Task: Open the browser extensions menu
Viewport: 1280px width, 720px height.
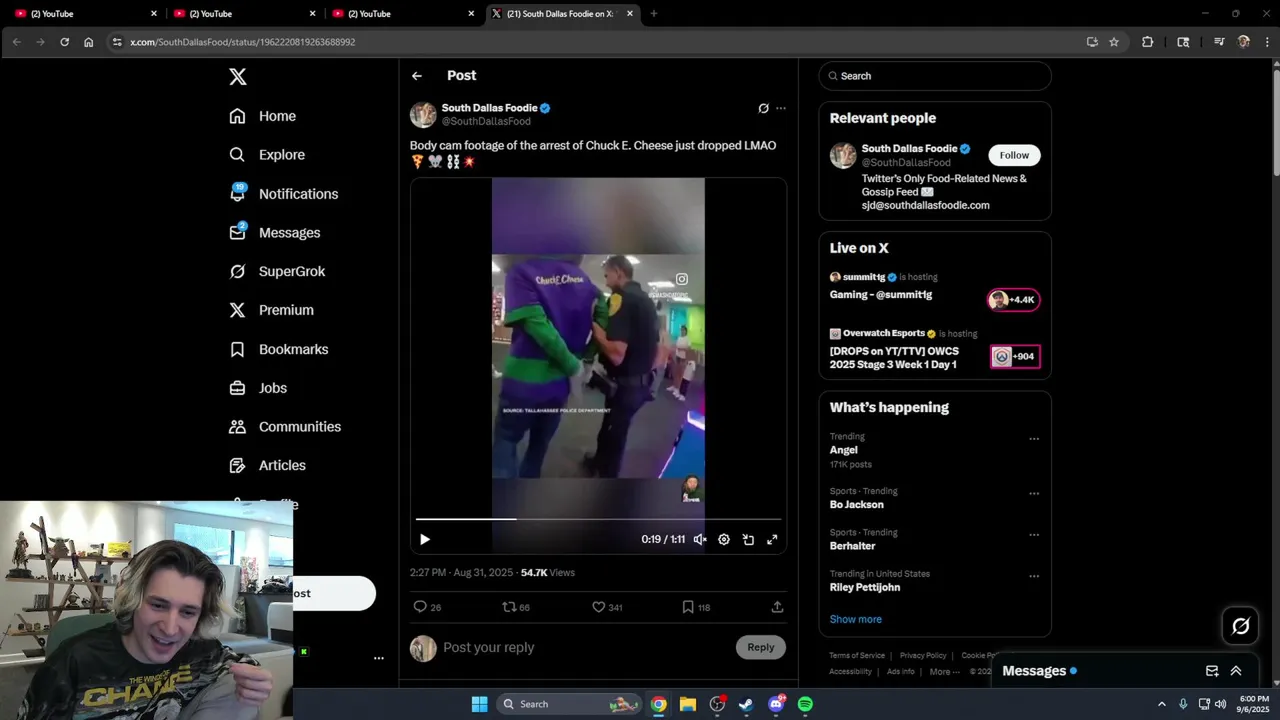Action: point(1147,42)
